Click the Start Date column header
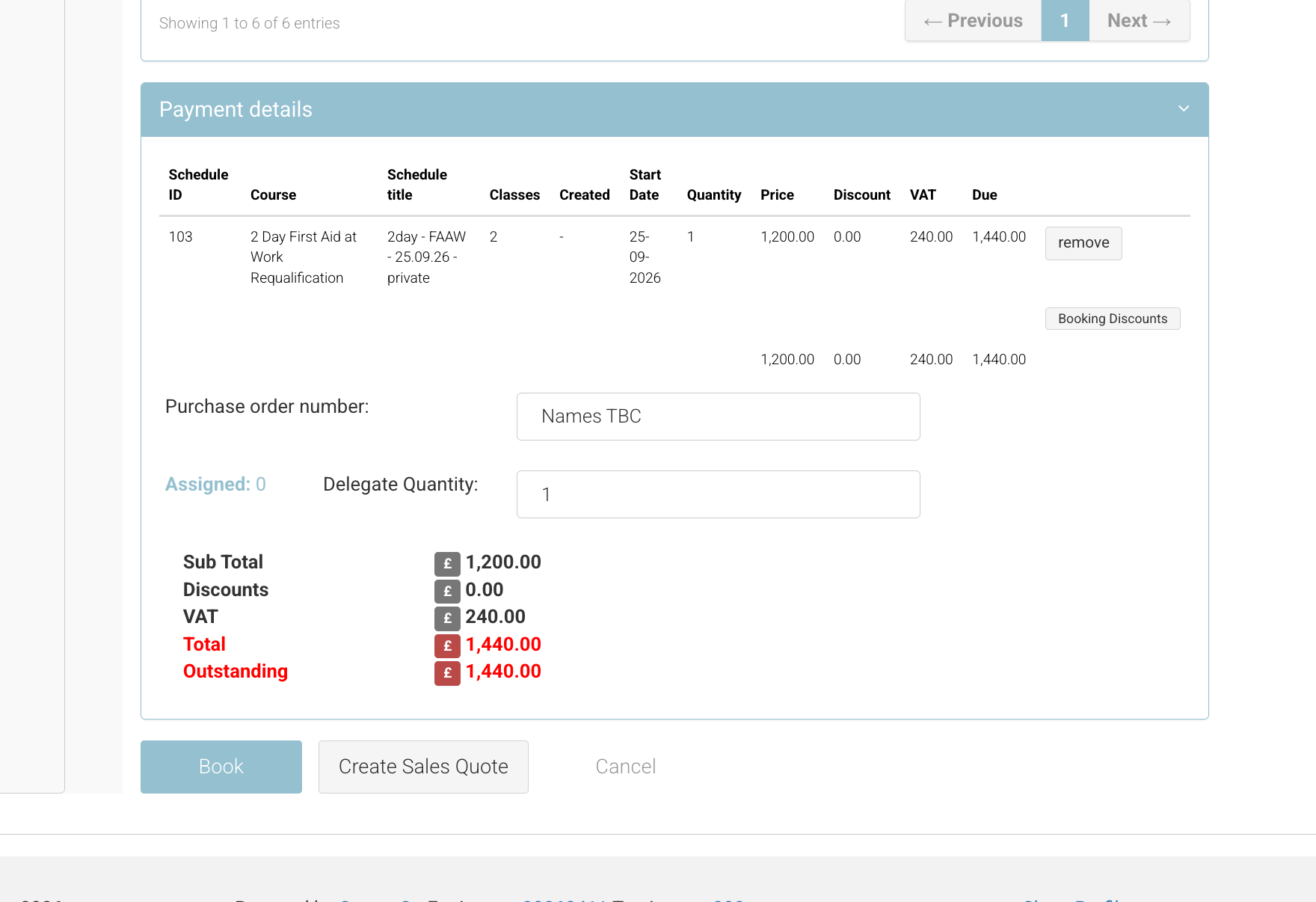1316x902 pixels. [x=645, y=185]
